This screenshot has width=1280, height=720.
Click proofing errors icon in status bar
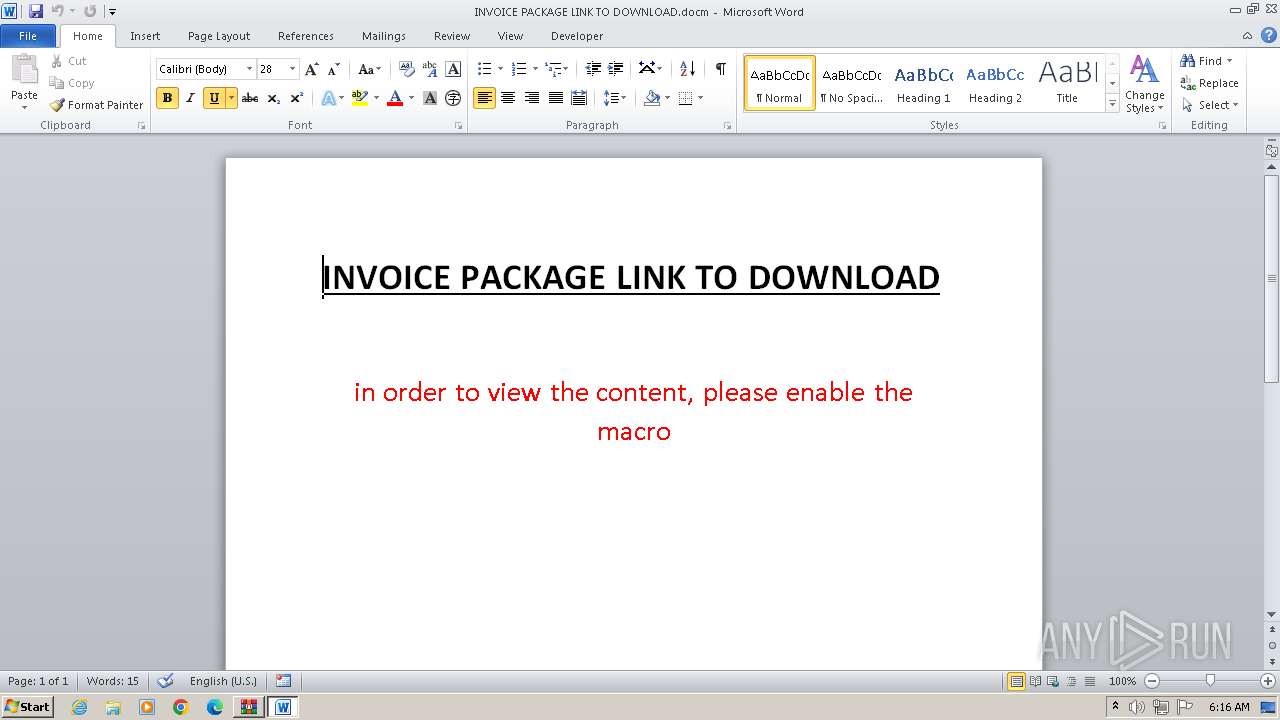(x=166, y=681)
